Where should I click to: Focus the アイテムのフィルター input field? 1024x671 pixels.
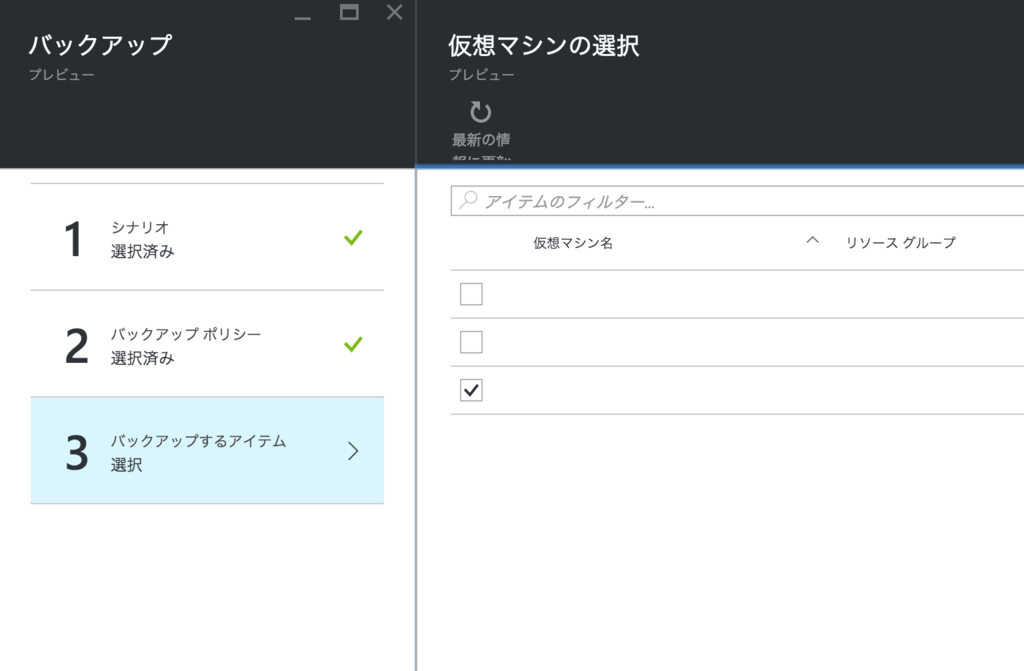pos(737,201)
